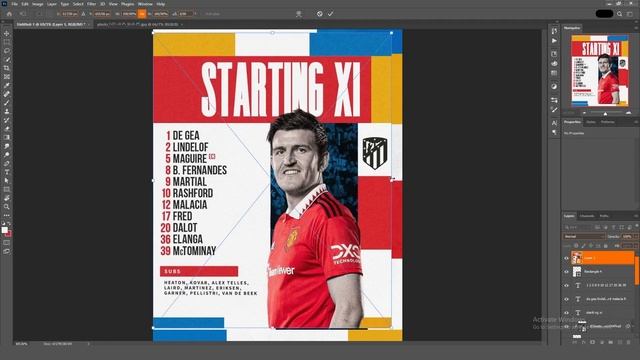Open the Paragraph panel icon
This screenshot has width=640, height=360.
tap(554, 132)
